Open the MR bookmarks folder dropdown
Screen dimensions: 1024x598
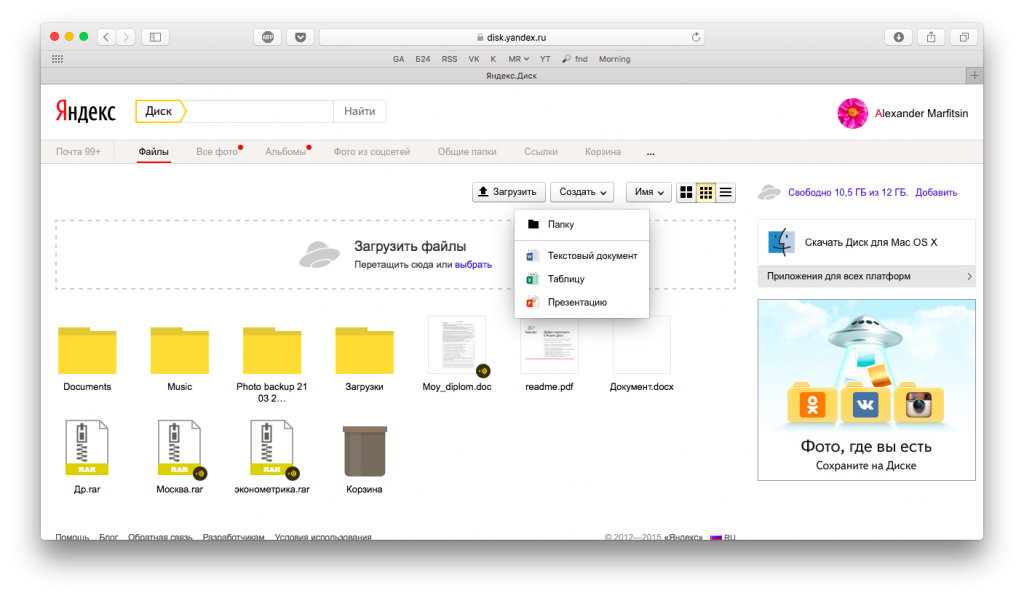click(519, 59)
